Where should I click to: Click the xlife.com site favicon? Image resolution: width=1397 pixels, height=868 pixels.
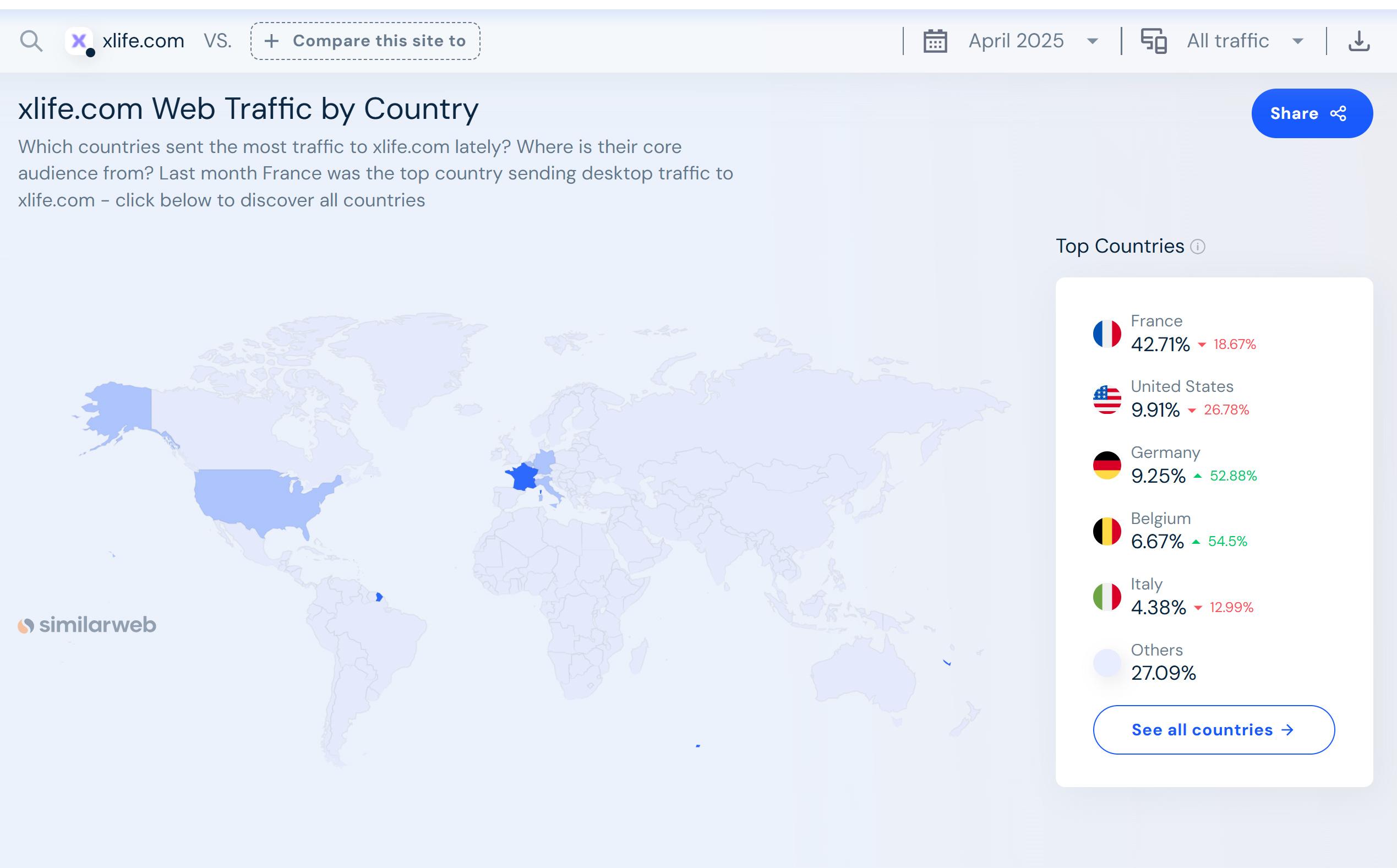coord(79,41)
